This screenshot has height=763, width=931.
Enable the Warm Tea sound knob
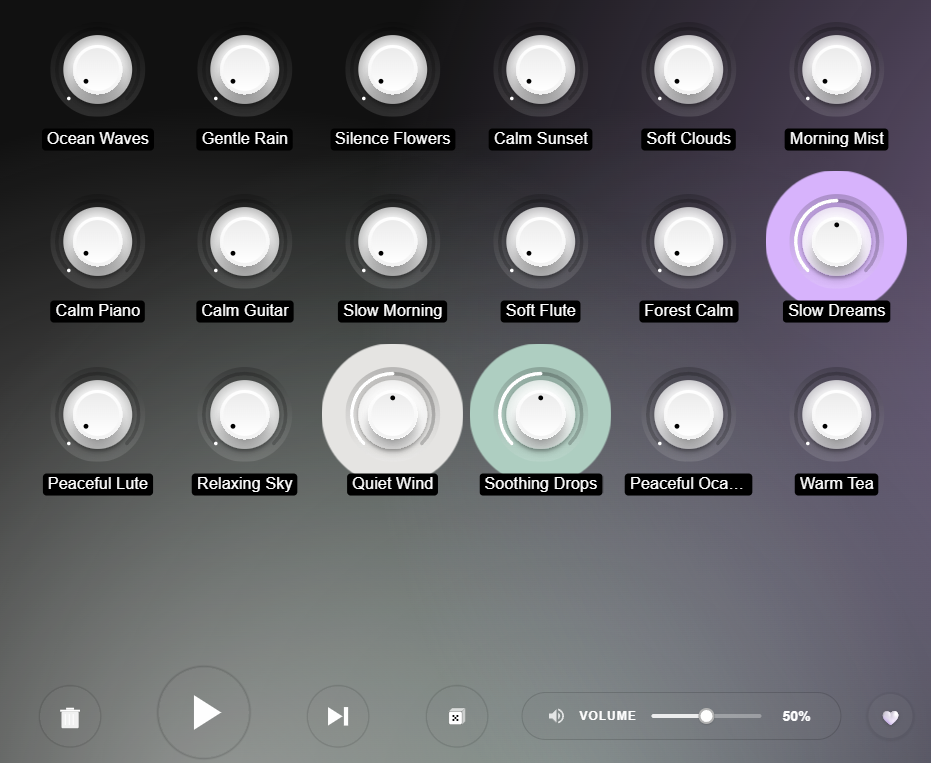click(x=836, y=414)
